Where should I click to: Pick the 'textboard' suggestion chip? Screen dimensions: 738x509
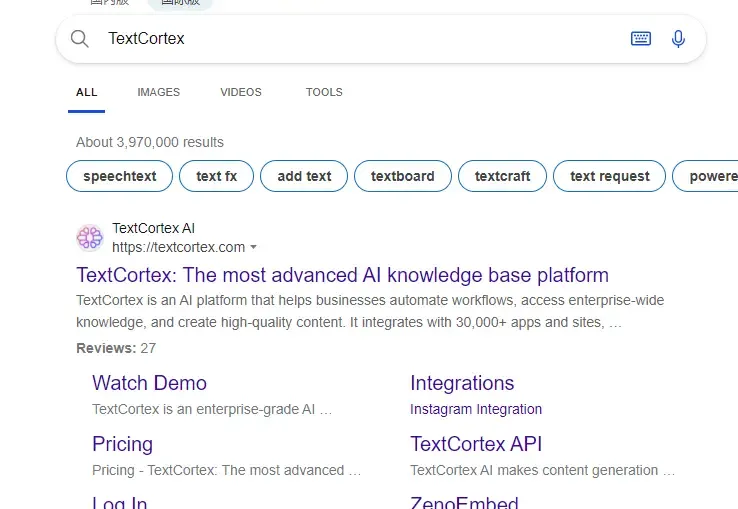pos(403,176)
